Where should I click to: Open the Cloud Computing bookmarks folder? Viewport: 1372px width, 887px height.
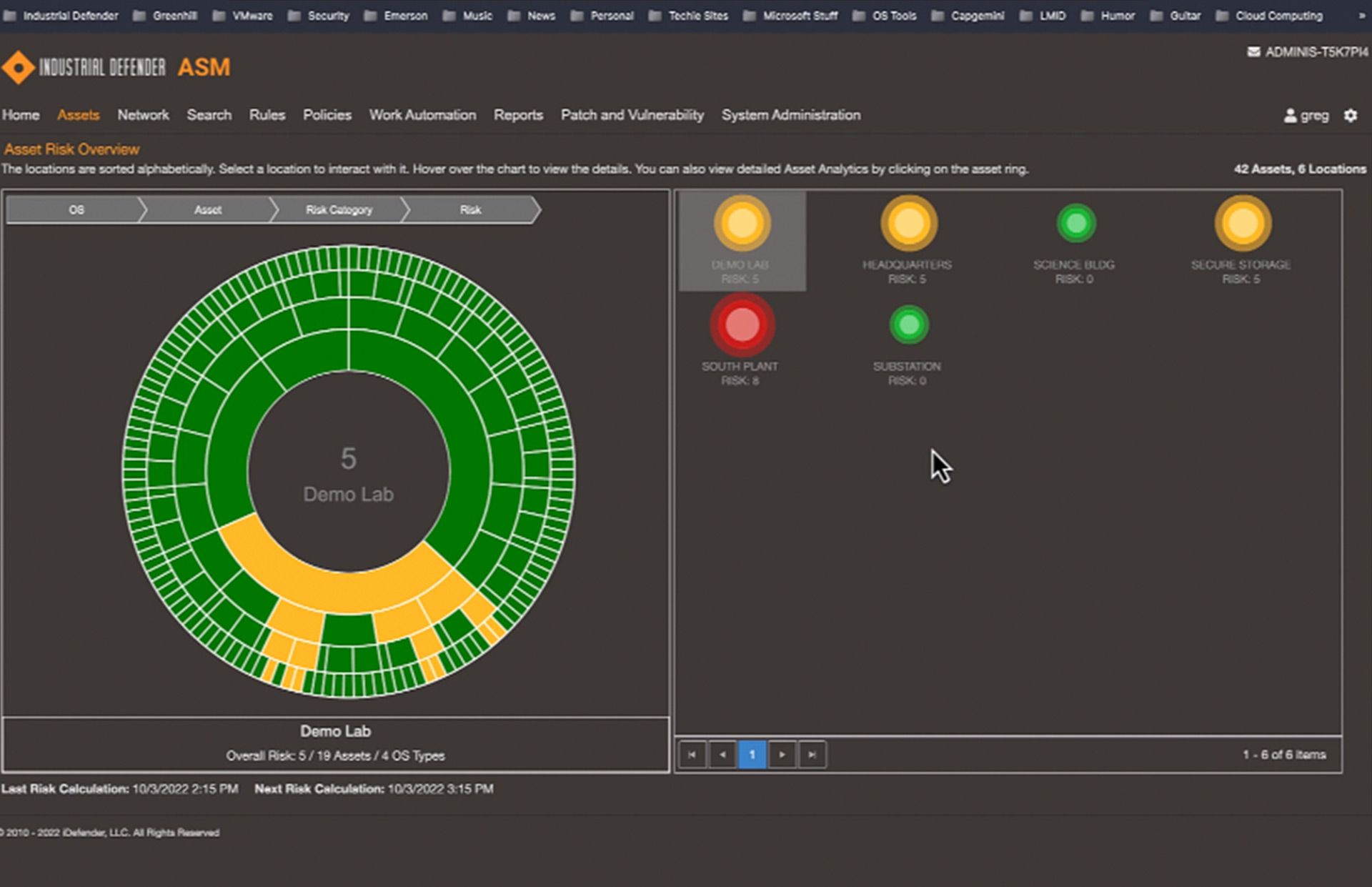[1269, 16]
